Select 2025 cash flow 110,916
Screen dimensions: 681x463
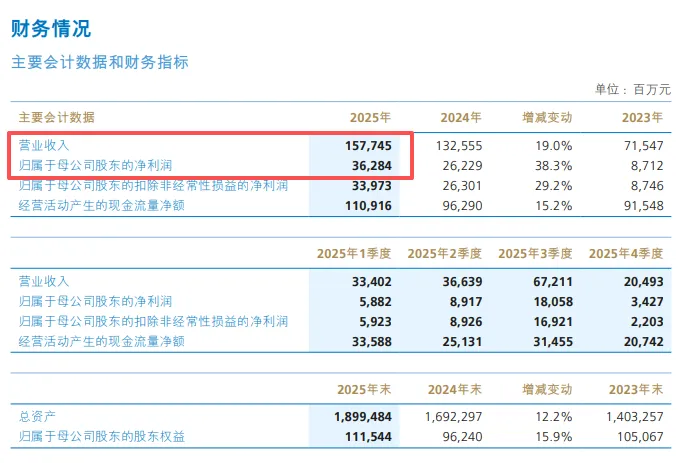coord(368,205)
